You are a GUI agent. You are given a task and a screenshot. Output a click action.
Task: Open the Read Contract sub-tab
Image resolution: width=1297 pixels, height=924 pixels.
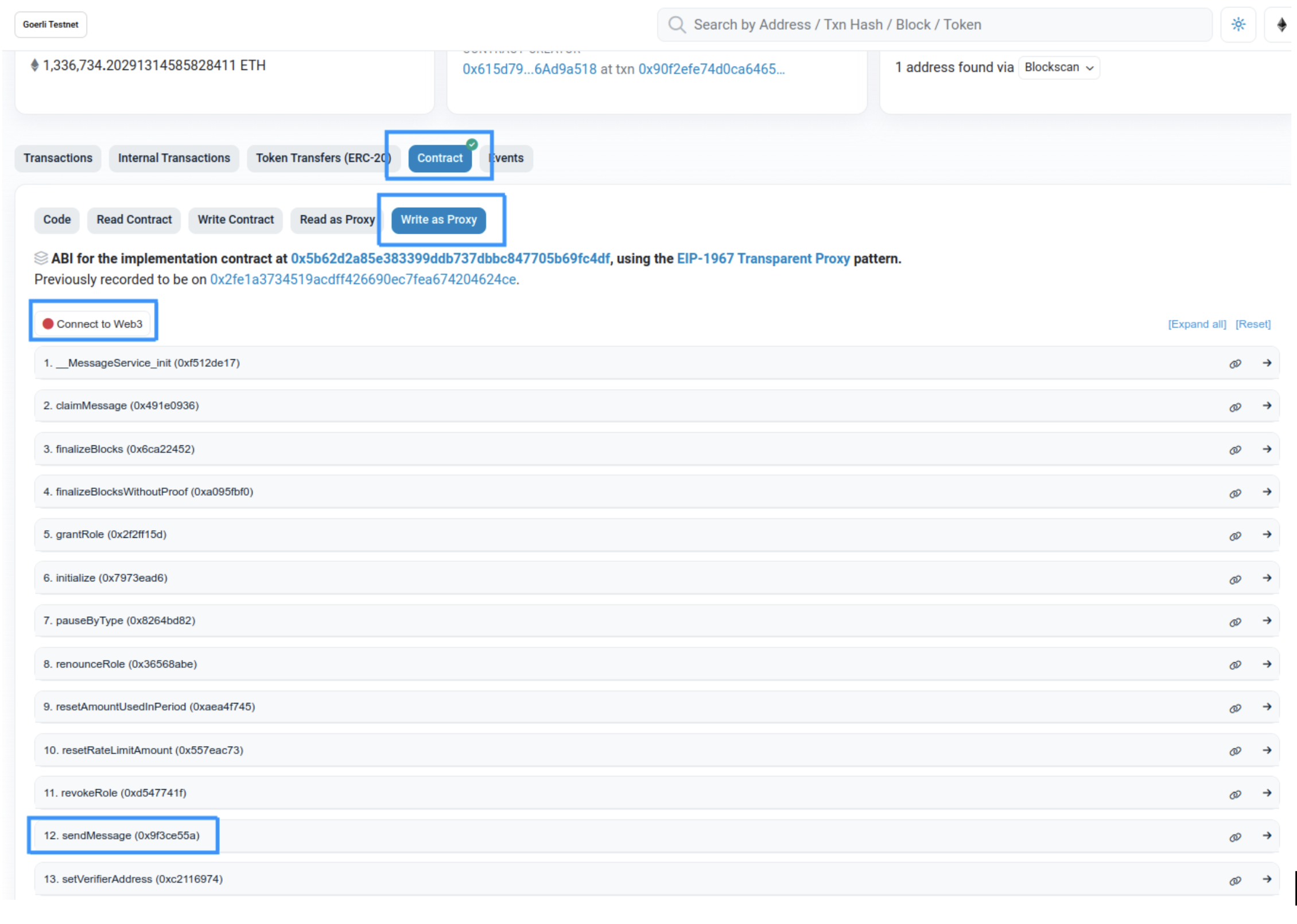click(x=134, y=220)
